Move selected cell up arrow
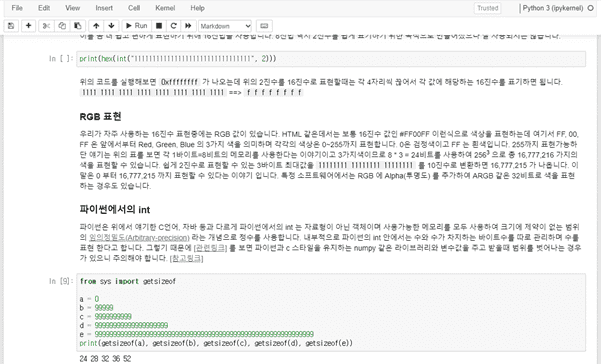 click(96, 26)
